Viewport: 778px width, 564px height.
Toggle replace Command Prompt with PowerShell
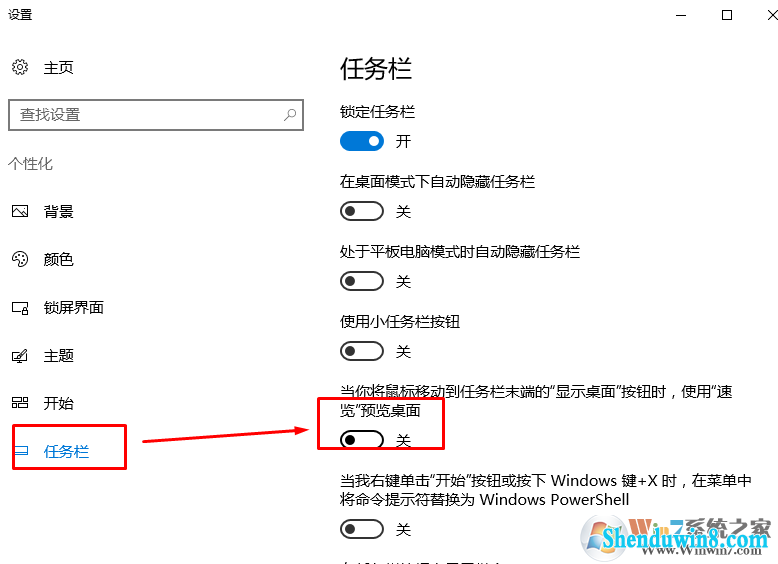click(x=362, y=529)
